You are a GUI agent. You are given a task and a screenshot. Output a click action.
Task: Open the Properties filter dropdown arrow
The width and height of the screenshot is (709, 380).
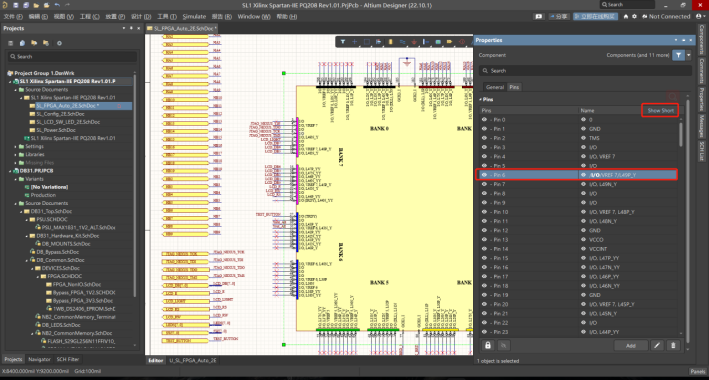688,55
